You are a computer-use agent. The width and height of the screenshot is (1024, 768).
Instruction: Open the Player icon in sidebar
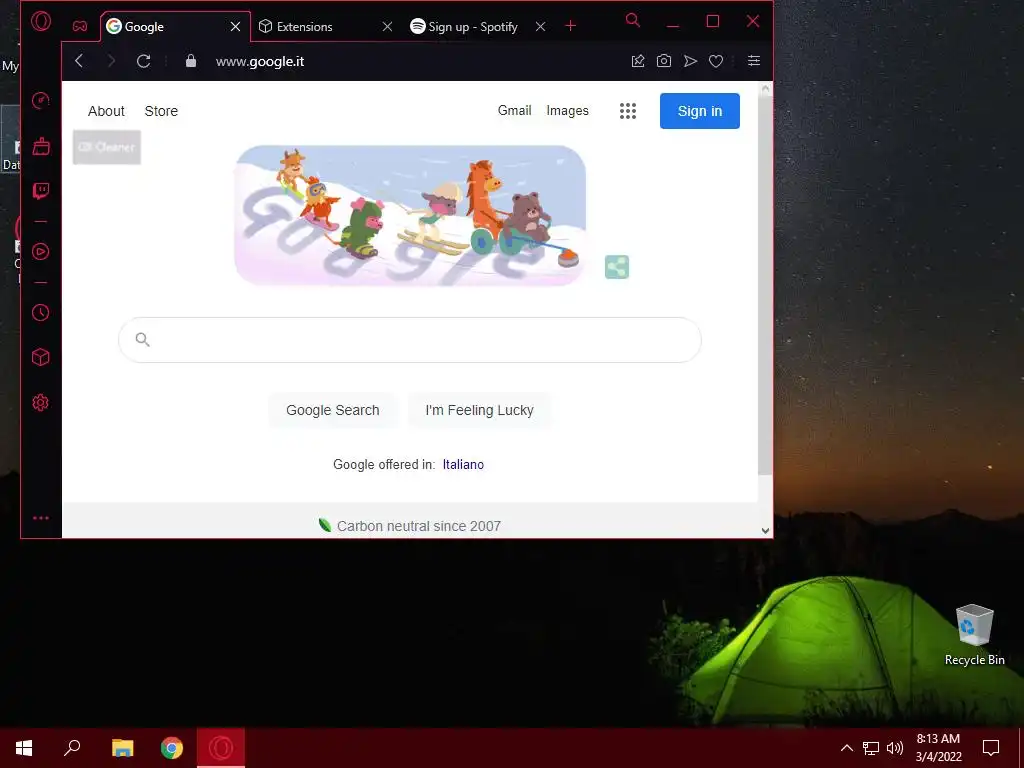click(x=40, y=252)
